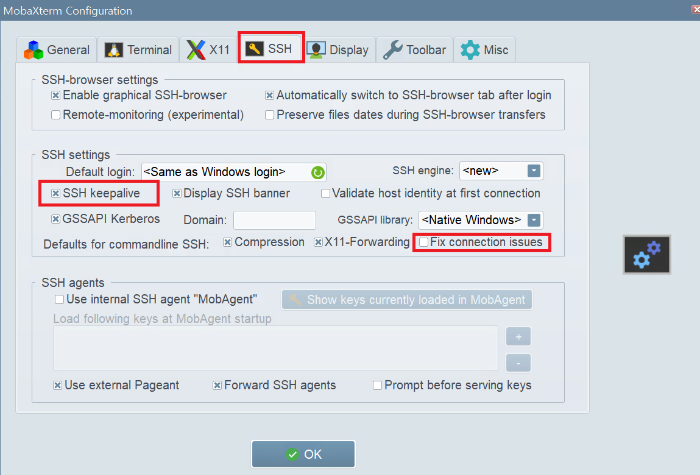Toggle Compression for commandline SSH

tap(227, 242)
